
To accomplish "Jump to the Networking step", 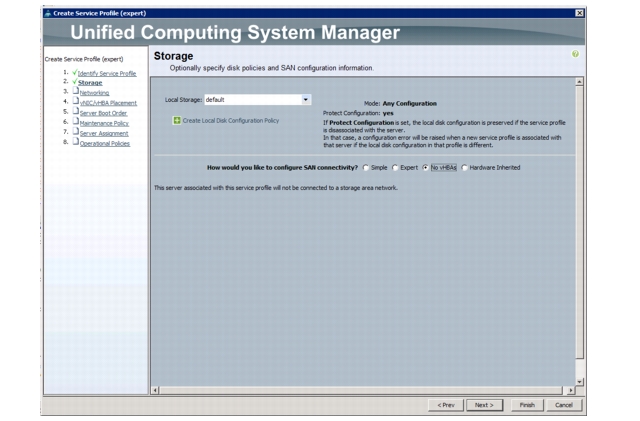I will pos(94,93).
